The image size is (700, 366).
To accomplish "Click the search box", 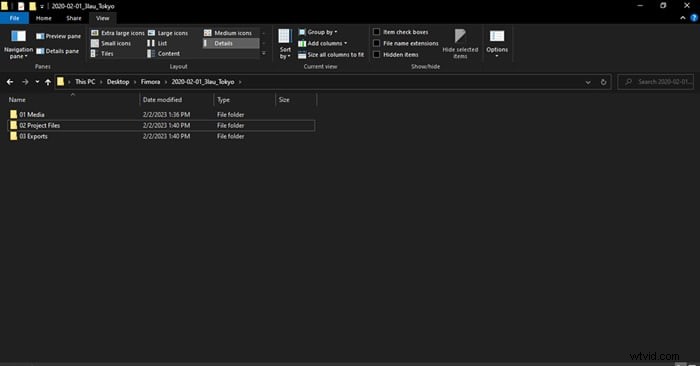I will pos(656,82).
